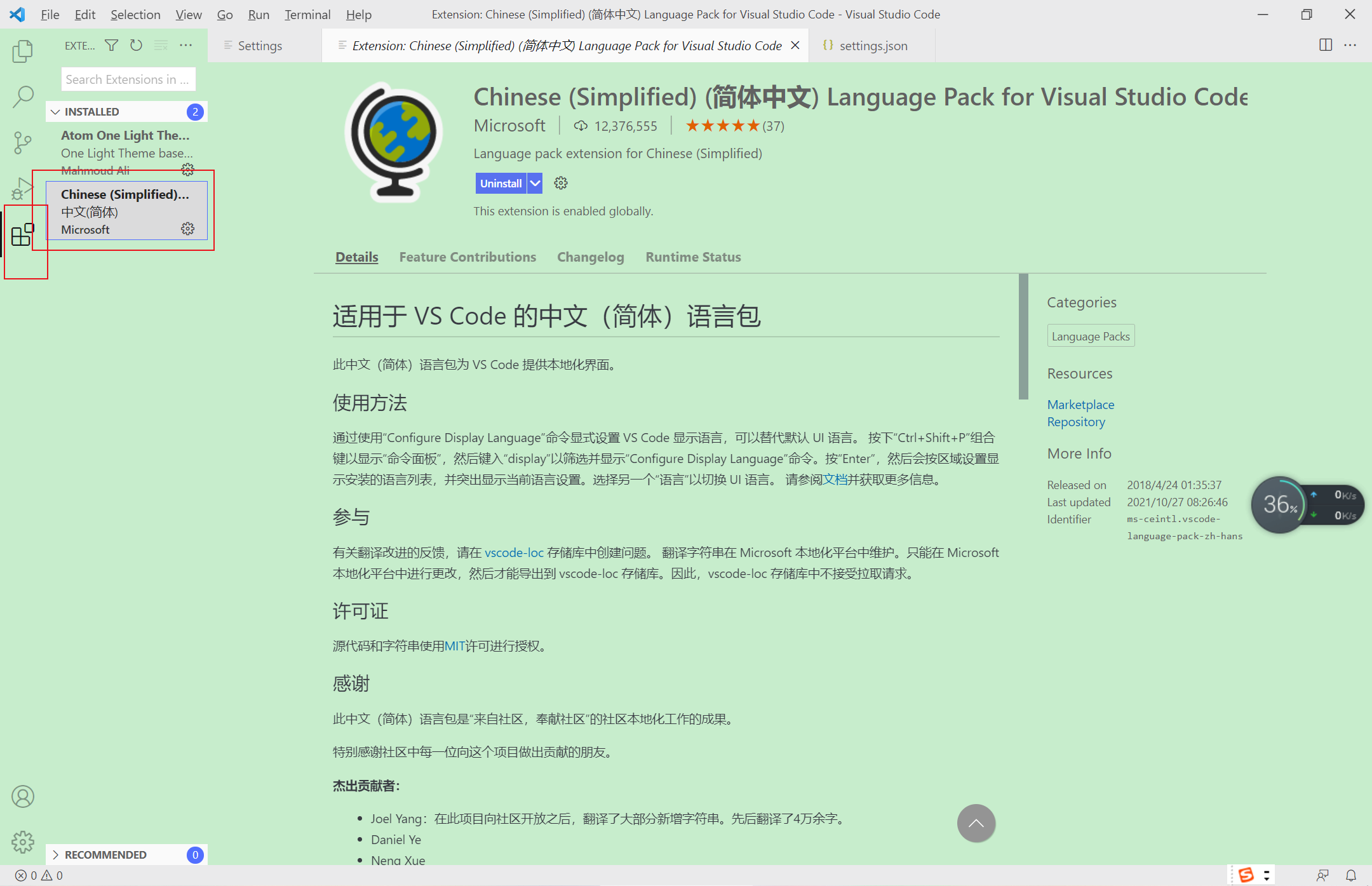Viewport: 1372px width, 886px height.
Task: Click the Sogou input method icon
Action: pos(1246,875)
